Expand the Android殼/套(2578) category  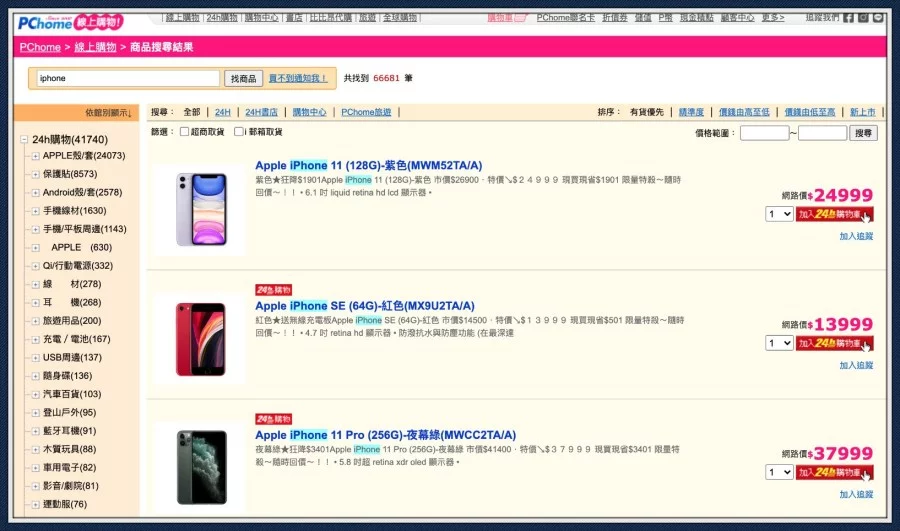point(36,193)
